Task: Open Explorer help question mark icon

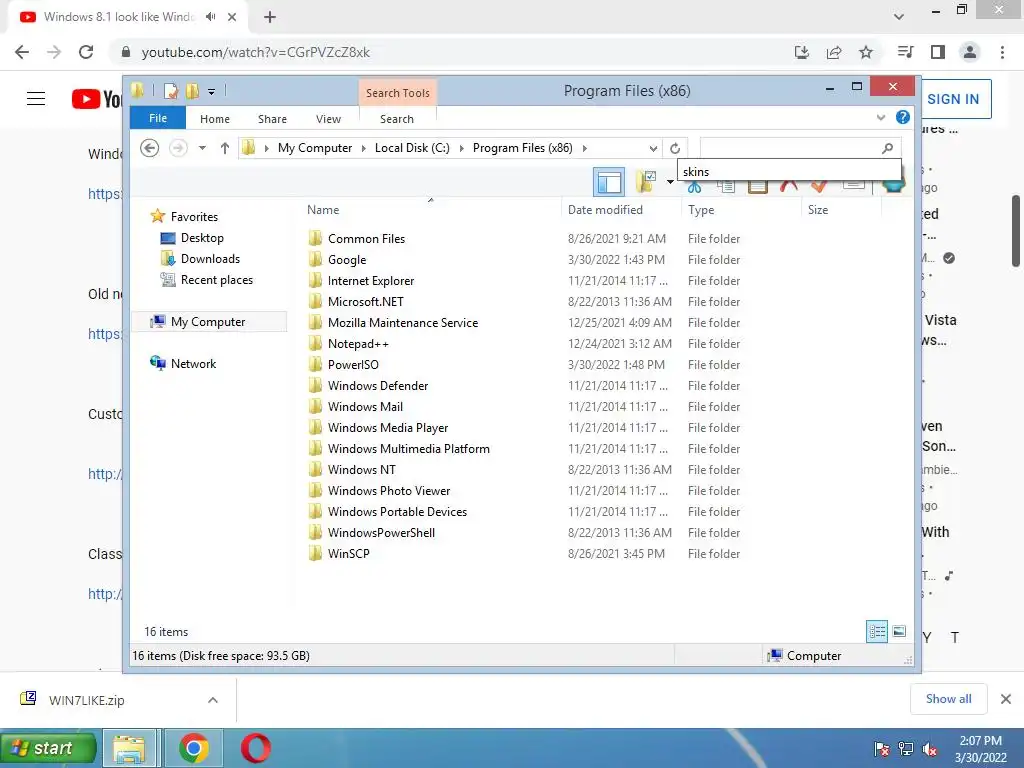Action: 903,117
